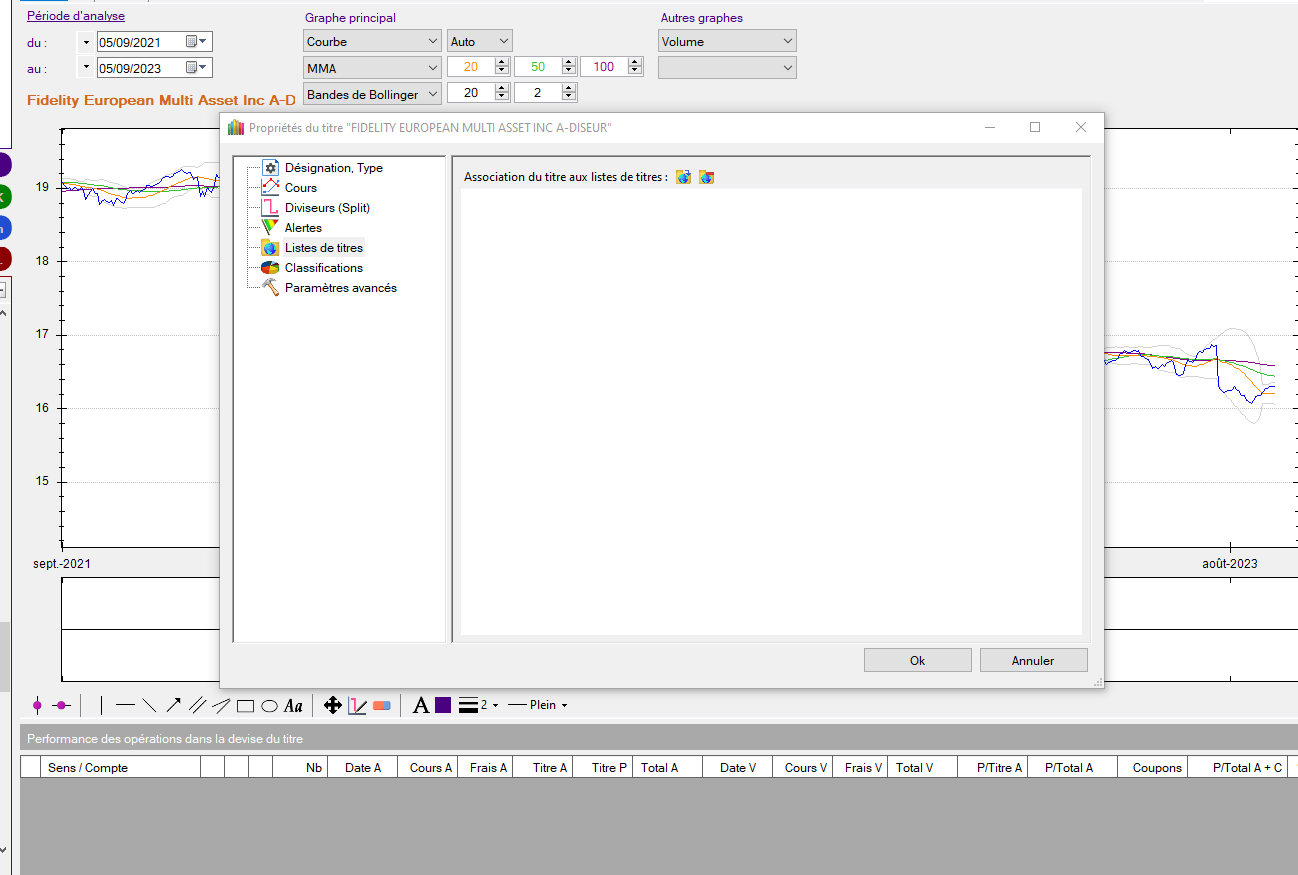
Task: Click first list association icon in dialog
Action: [x=683, y=177]
